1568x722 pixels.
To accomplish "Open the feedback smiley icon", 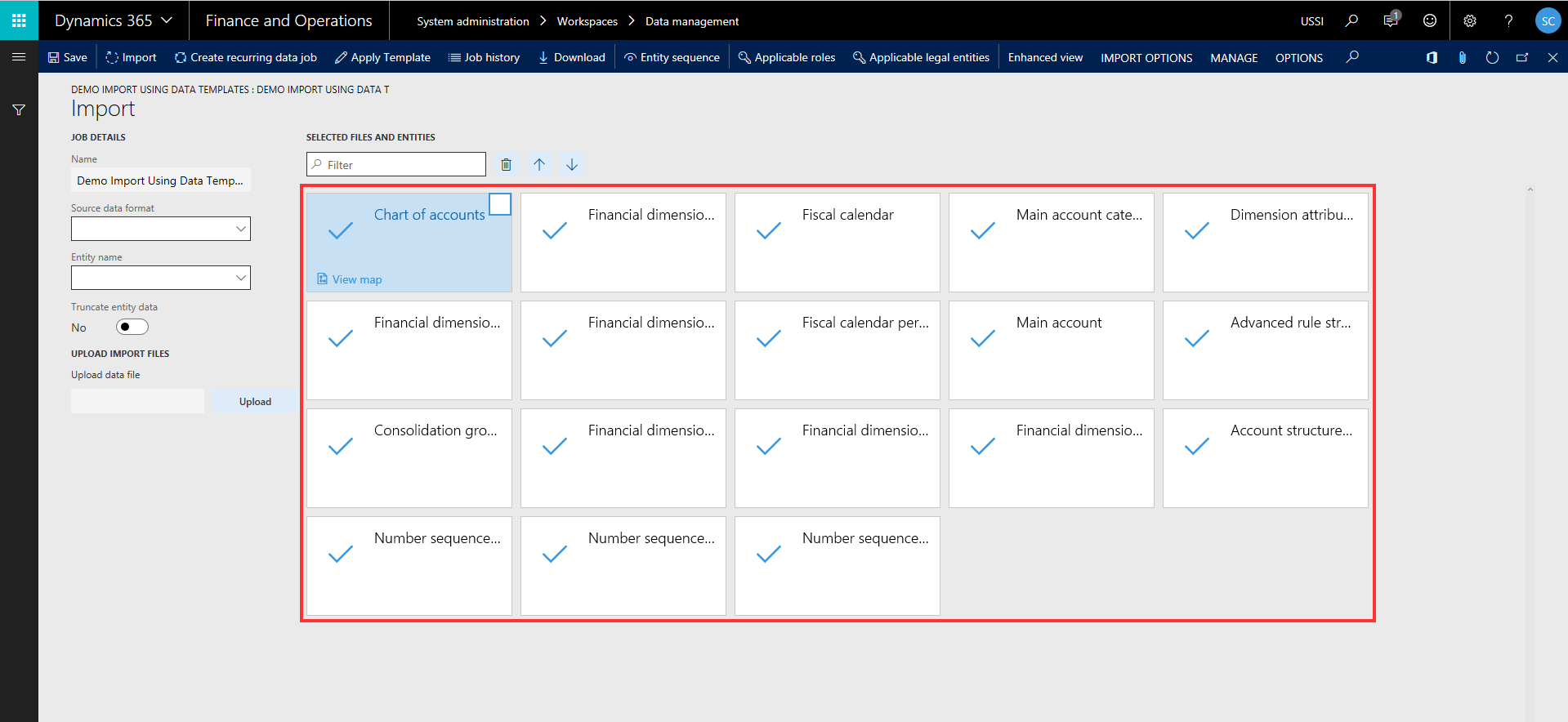I will (x=1429, y=20).
